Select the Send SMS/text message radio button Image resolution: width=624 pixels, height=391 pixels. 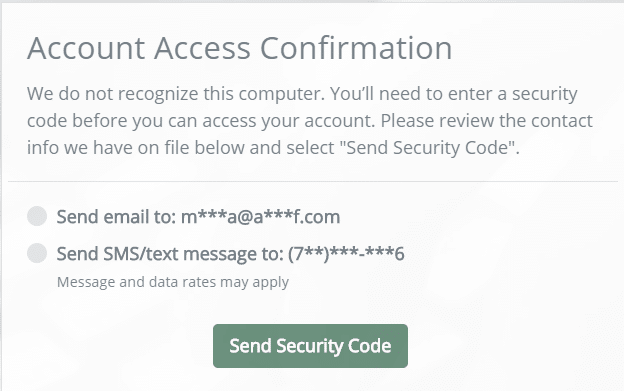coord(37,253)
